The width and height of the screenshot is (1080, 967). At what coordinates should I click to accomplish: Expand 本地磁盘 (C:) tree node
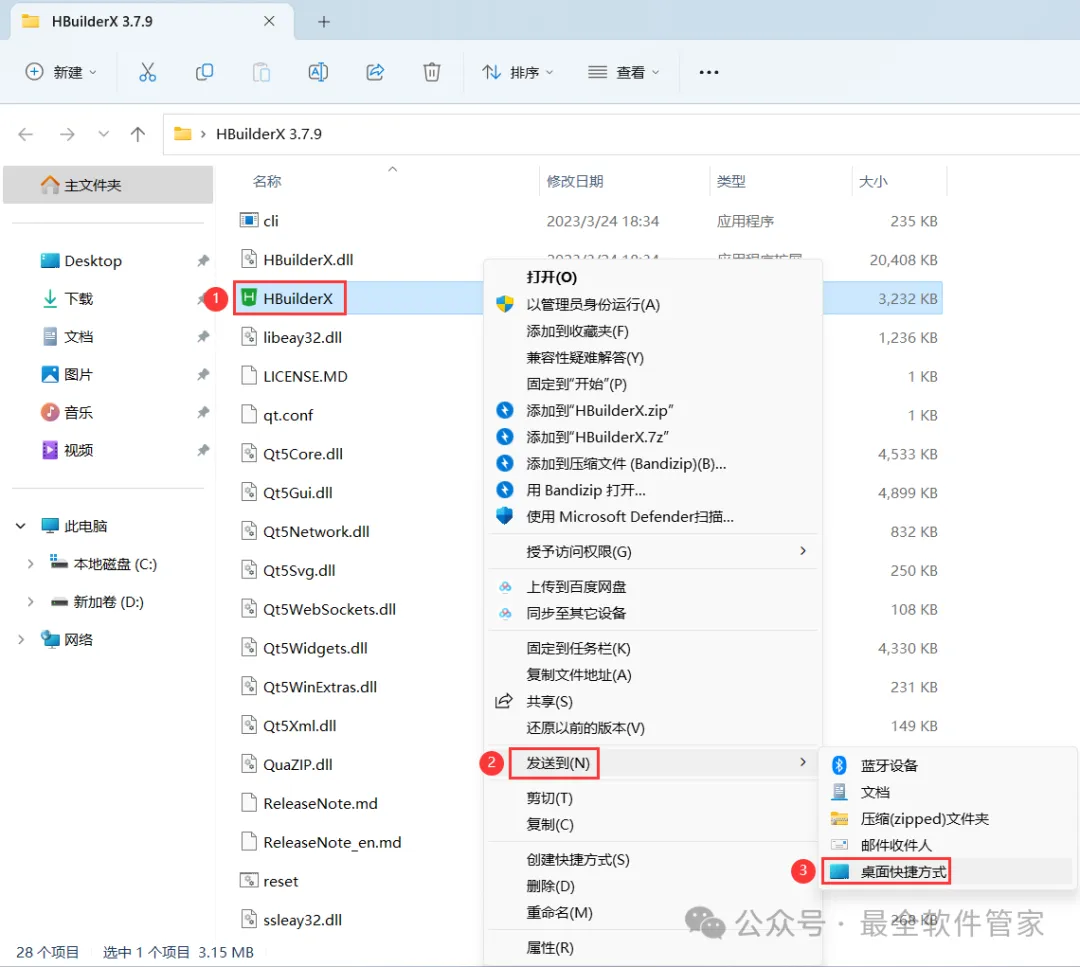click(x=30, y=564)
